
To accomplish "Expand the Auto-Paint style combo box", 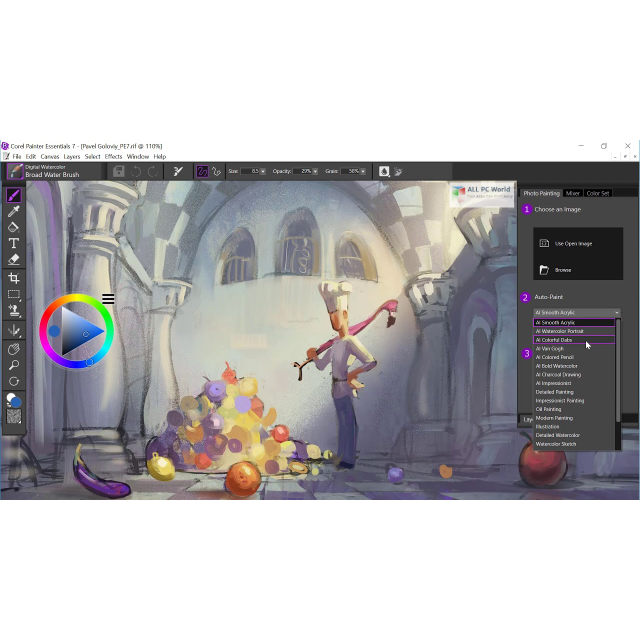I will click(577, 313).
